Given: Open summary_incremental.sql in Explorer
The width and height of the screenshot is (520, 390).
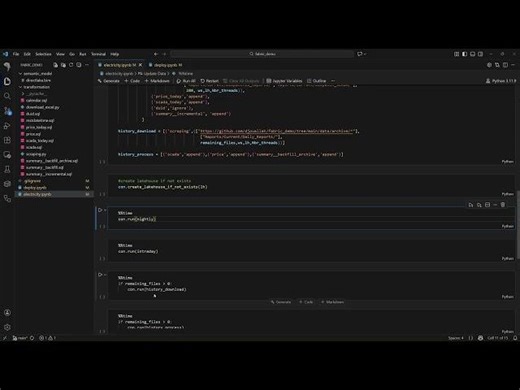Looking at the screenshot, I should point(48,174).
